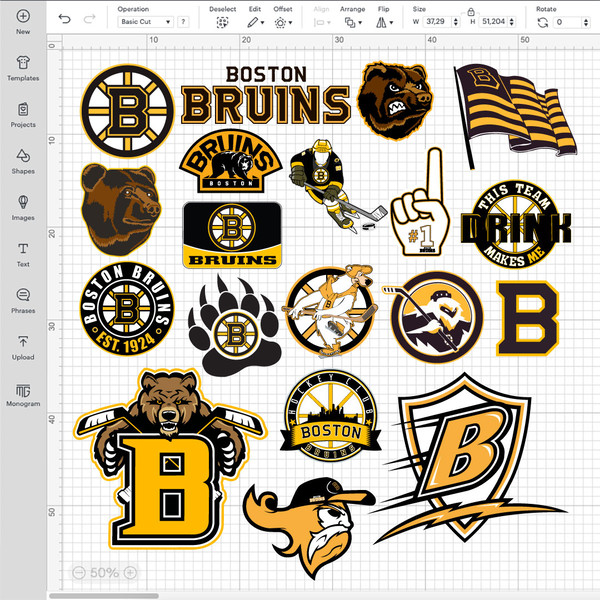The image size is (600, 600).
Task: Expand the Align dropdown arrow
Action: pyautogui.click(x=329, y=23)
